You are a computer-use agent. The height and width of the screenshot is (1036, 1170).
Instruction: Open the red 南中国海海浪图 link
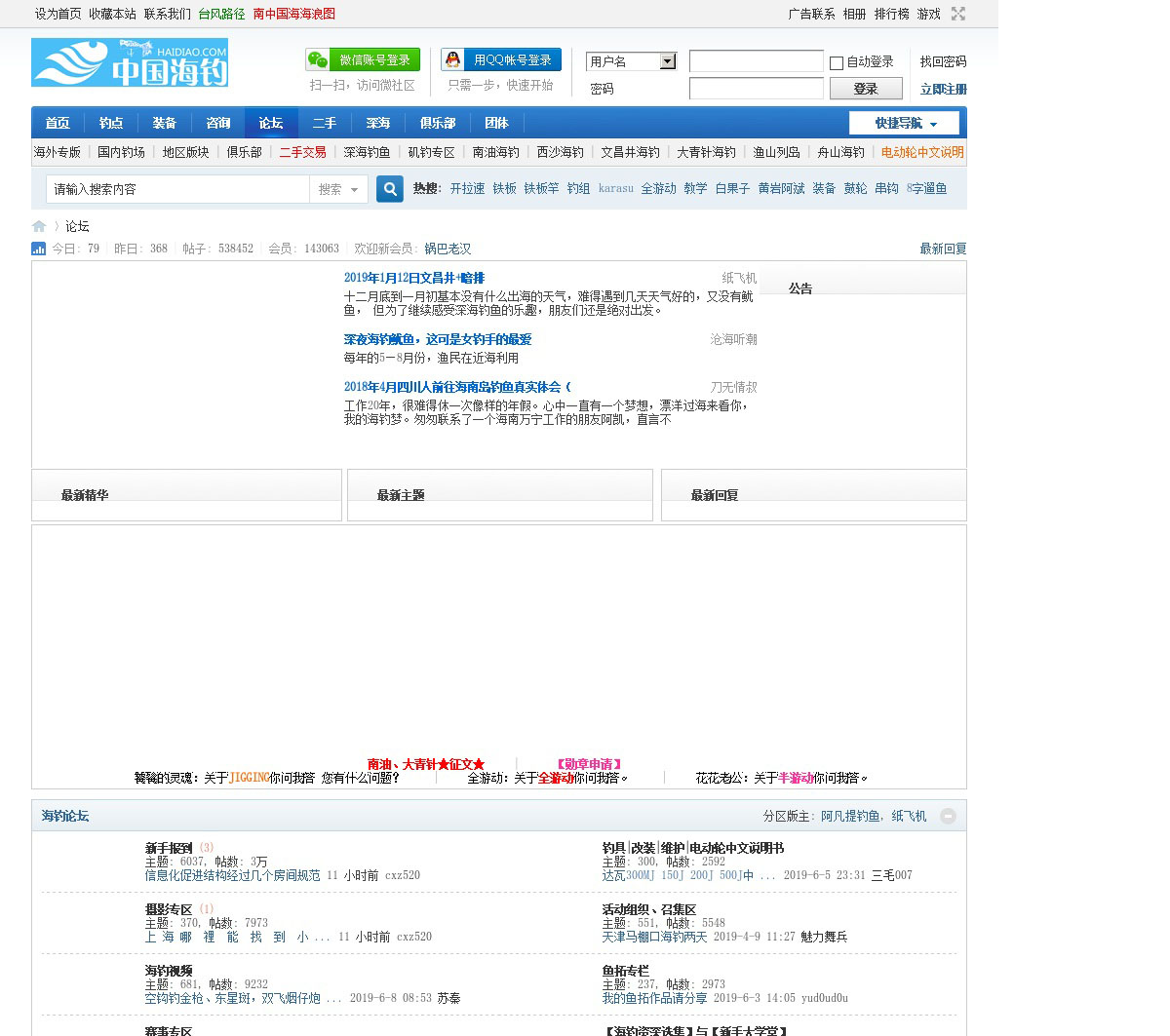[x=293, y=14]
